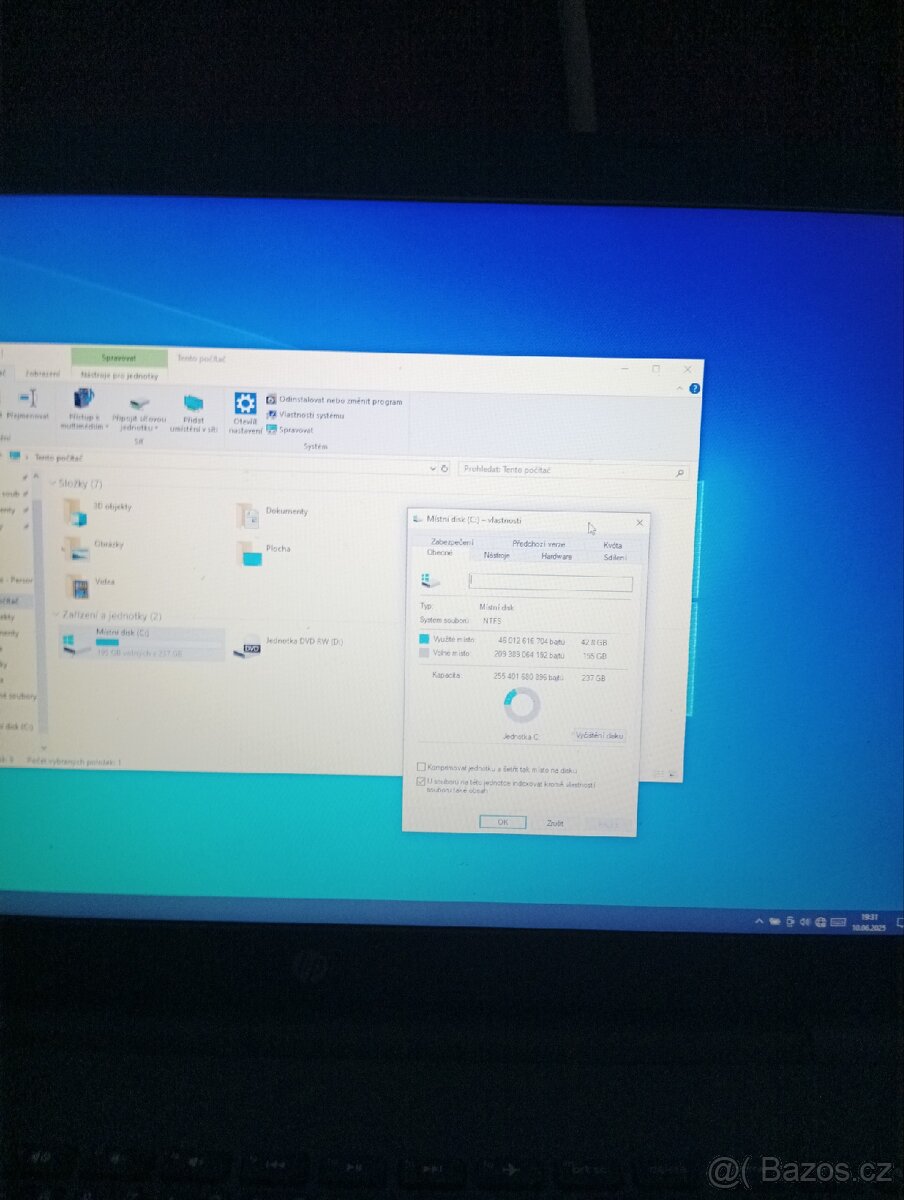904x1200 pixels.
Task: Open Nástroje pro jednotky ribbon tab
Action: 119,375
